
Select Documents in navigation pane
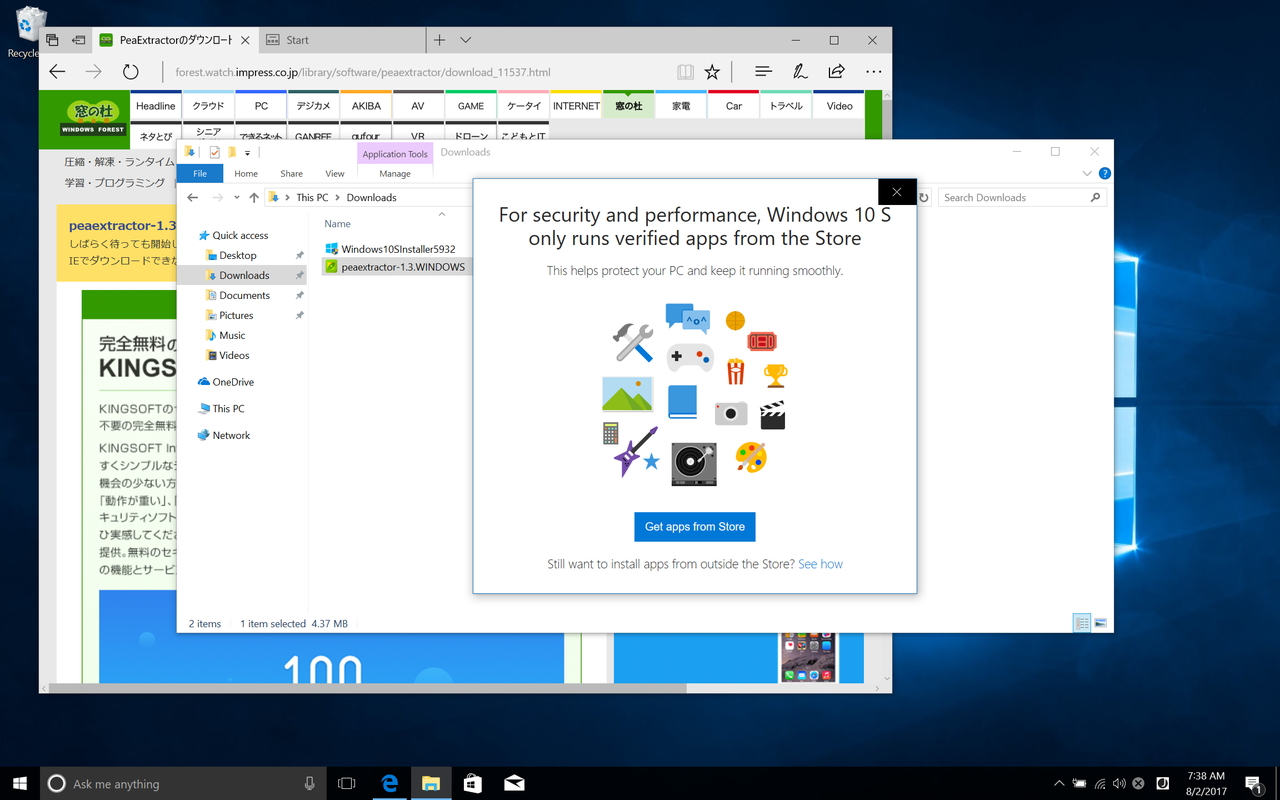[x=245, y=295]
